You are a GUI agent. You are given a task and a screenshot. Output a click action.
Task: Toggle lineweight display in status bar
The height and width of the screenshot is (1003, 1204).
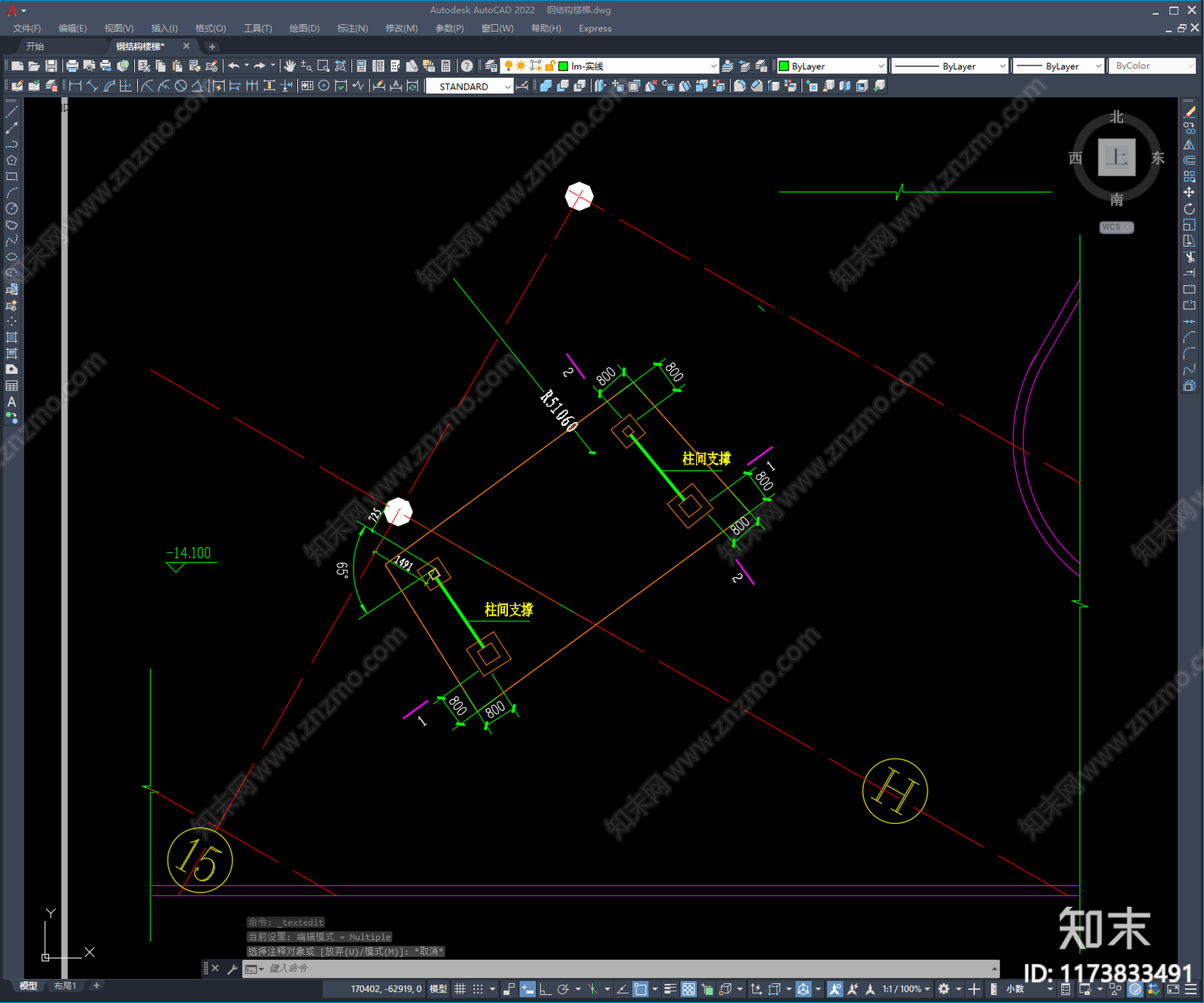670,989
